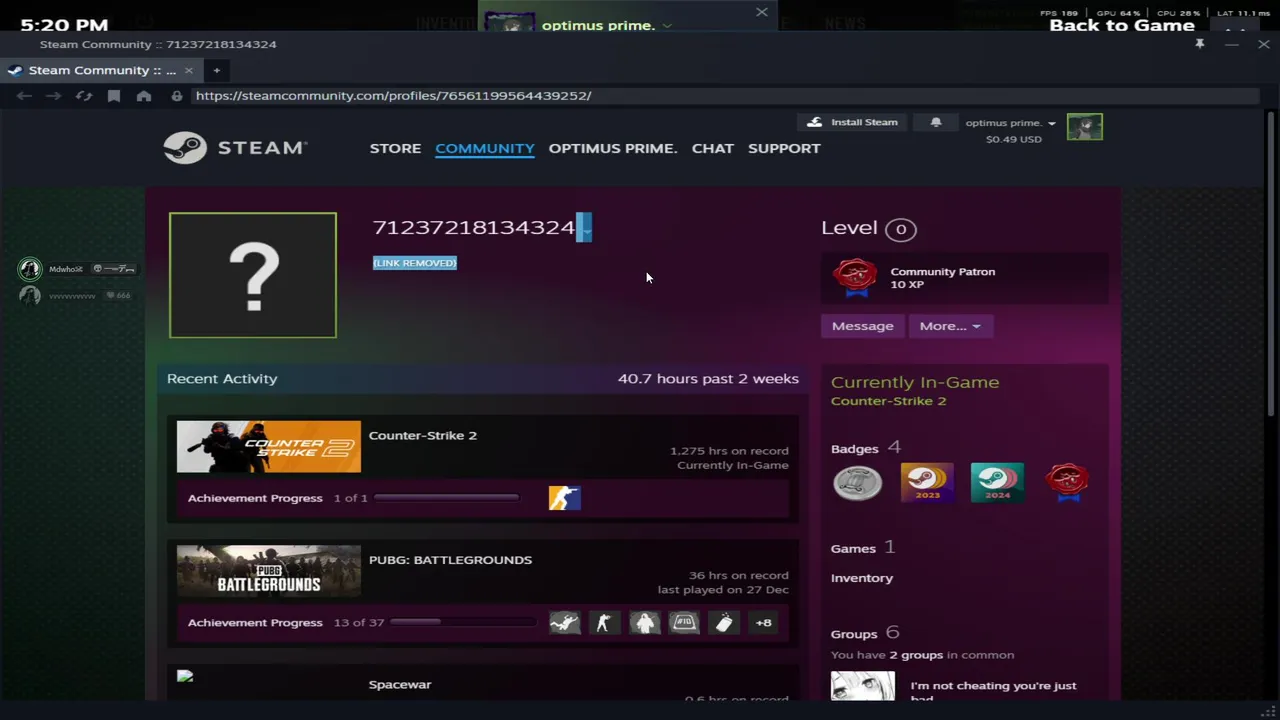This screenshot has height=720, width=1280.
Task: Click the URL address field
Action: 726,96
